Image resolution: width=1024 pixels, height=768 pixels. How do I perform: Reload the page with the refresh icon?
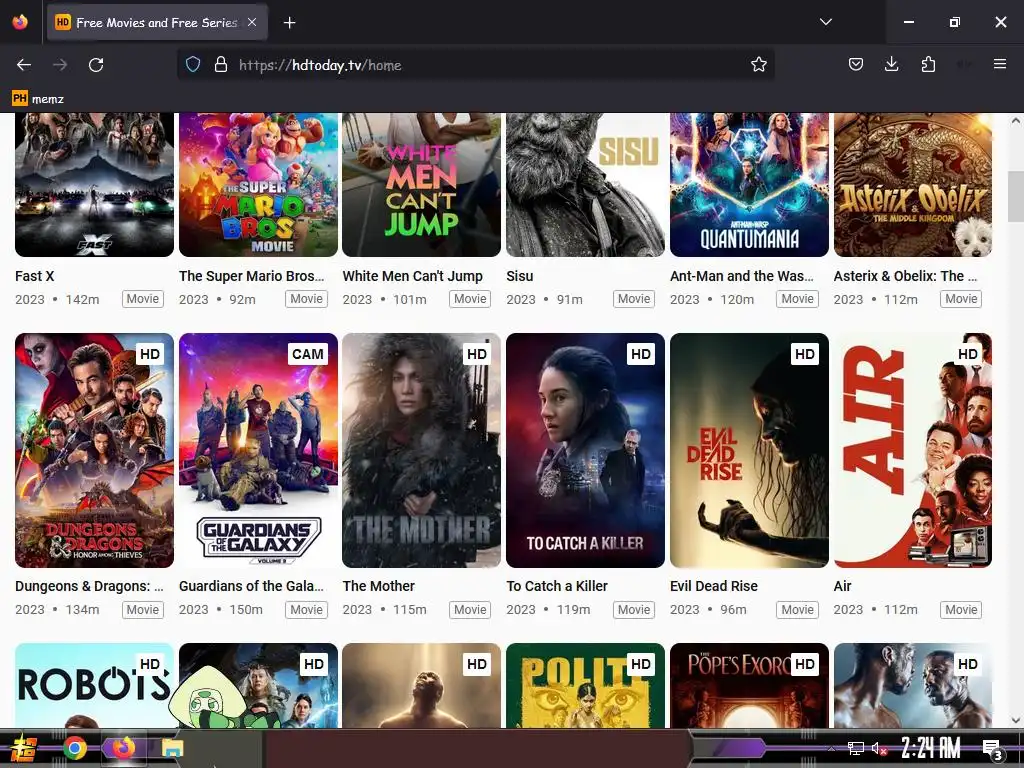pyautogui.click(x=96, y=65)
